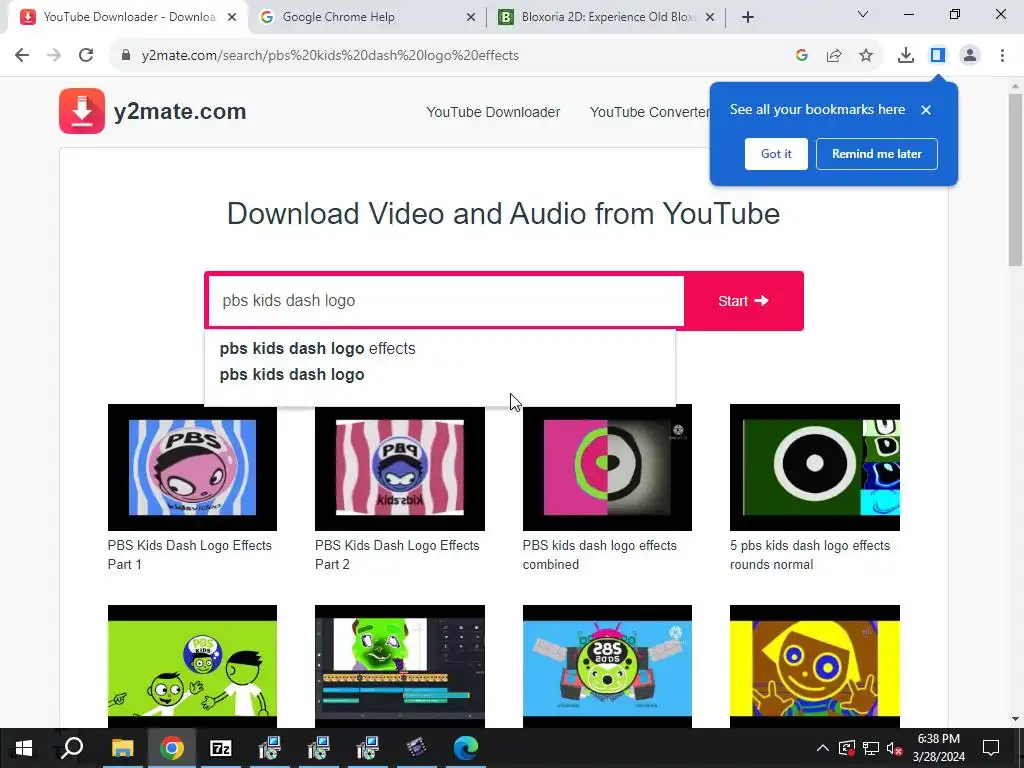This screenshot has width=1024, height=768.
Task: Switch to Bloxoria 2D tab
Action: (x=607, y=17)
